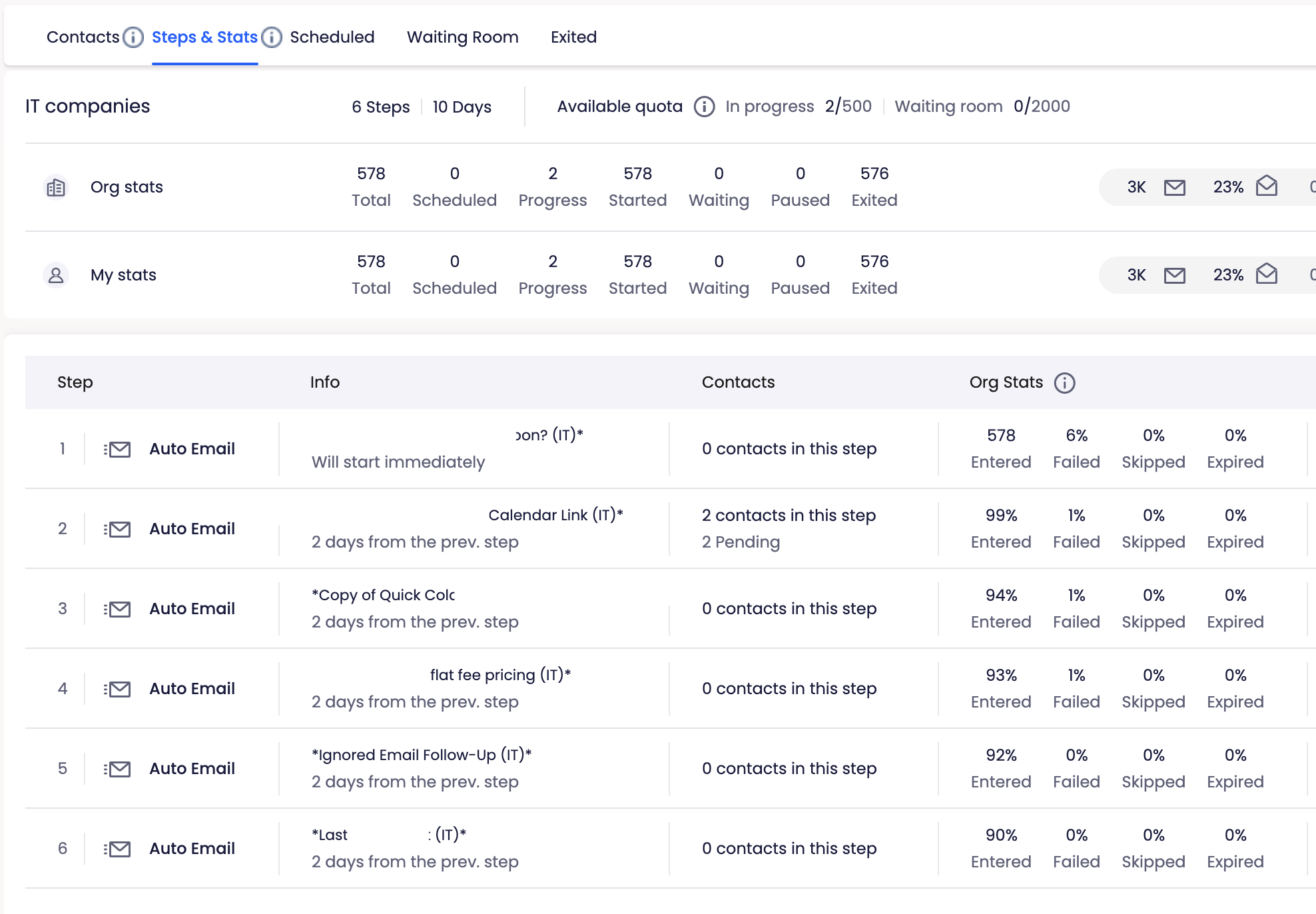Screen dimensions: 1316x914
Task: Click info icon beside Steps & Stats
Action: [x=272, y=37]
